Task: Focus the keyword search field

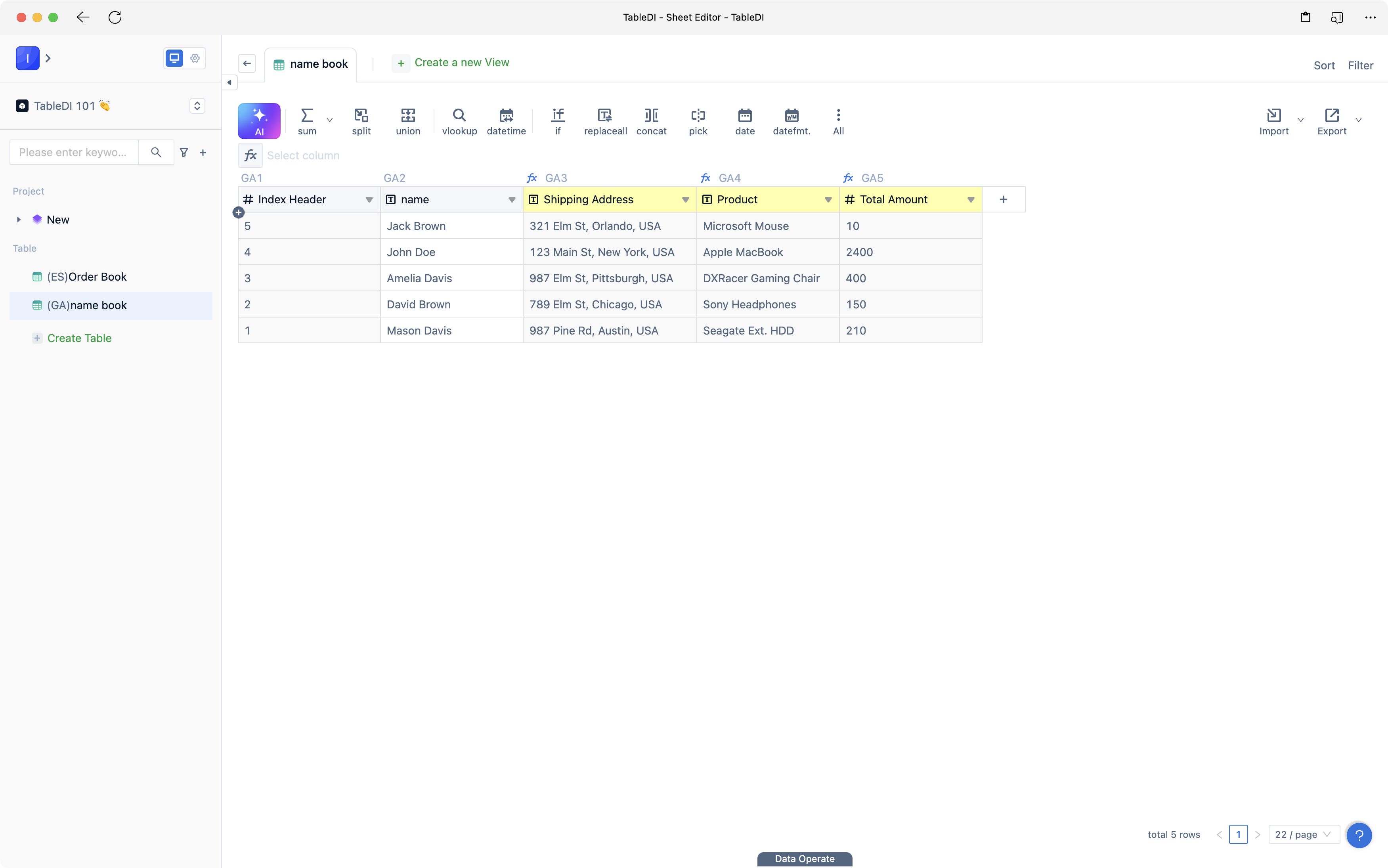Action: [x=74, y=152]
